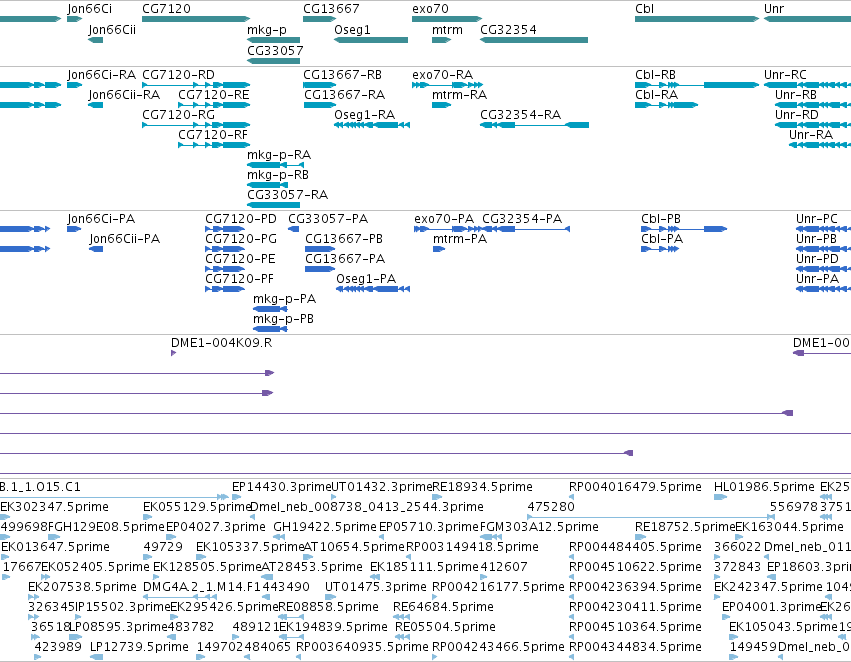Open transcript CG7120-RD

pyautogui.click(x=196, y=85)
